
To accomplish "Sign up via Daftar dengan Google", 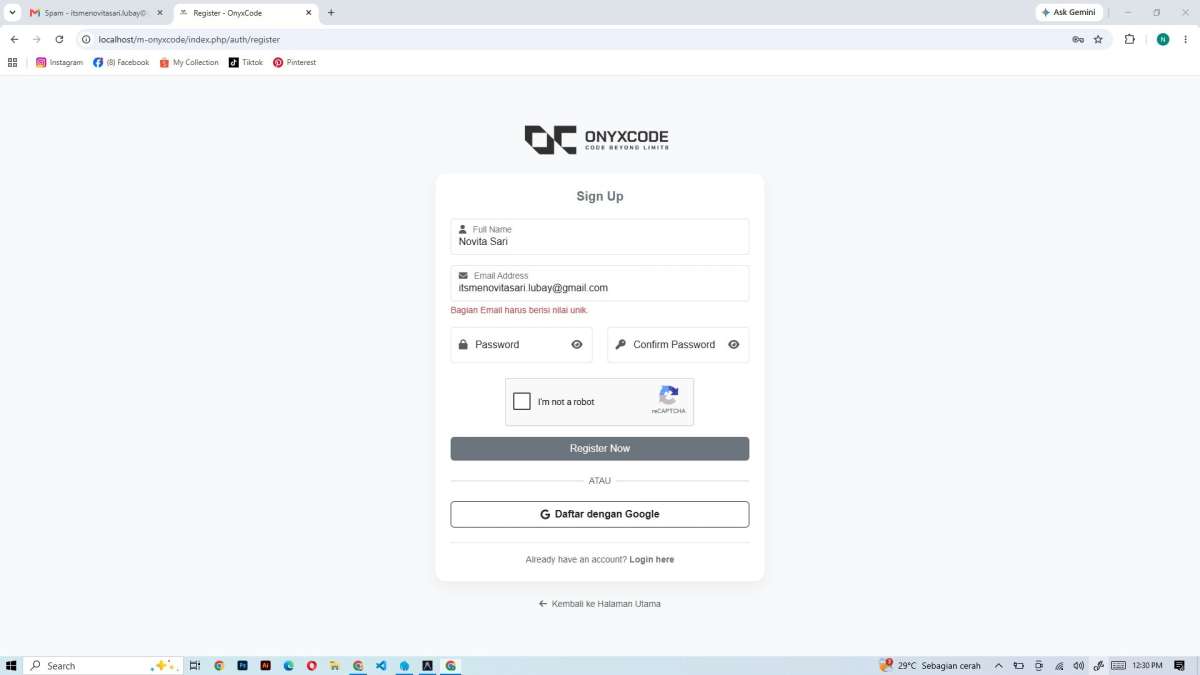I will pos(600,514).
